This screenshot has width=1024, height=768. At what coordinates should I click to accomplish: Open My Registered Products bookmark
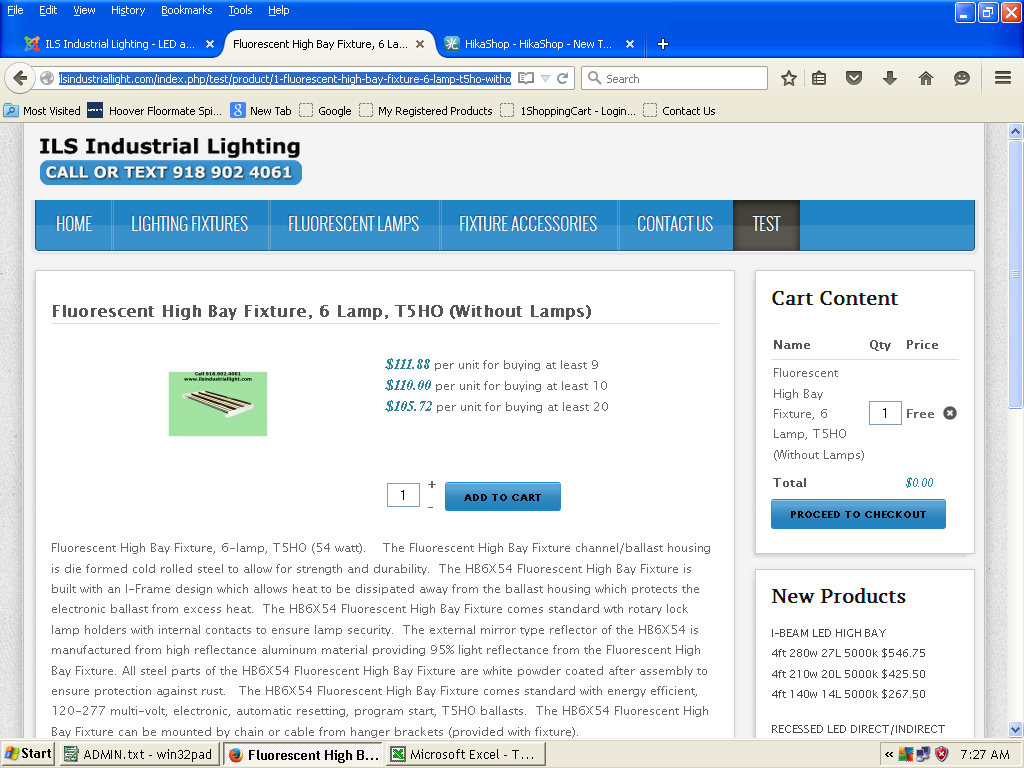point(426,111)
